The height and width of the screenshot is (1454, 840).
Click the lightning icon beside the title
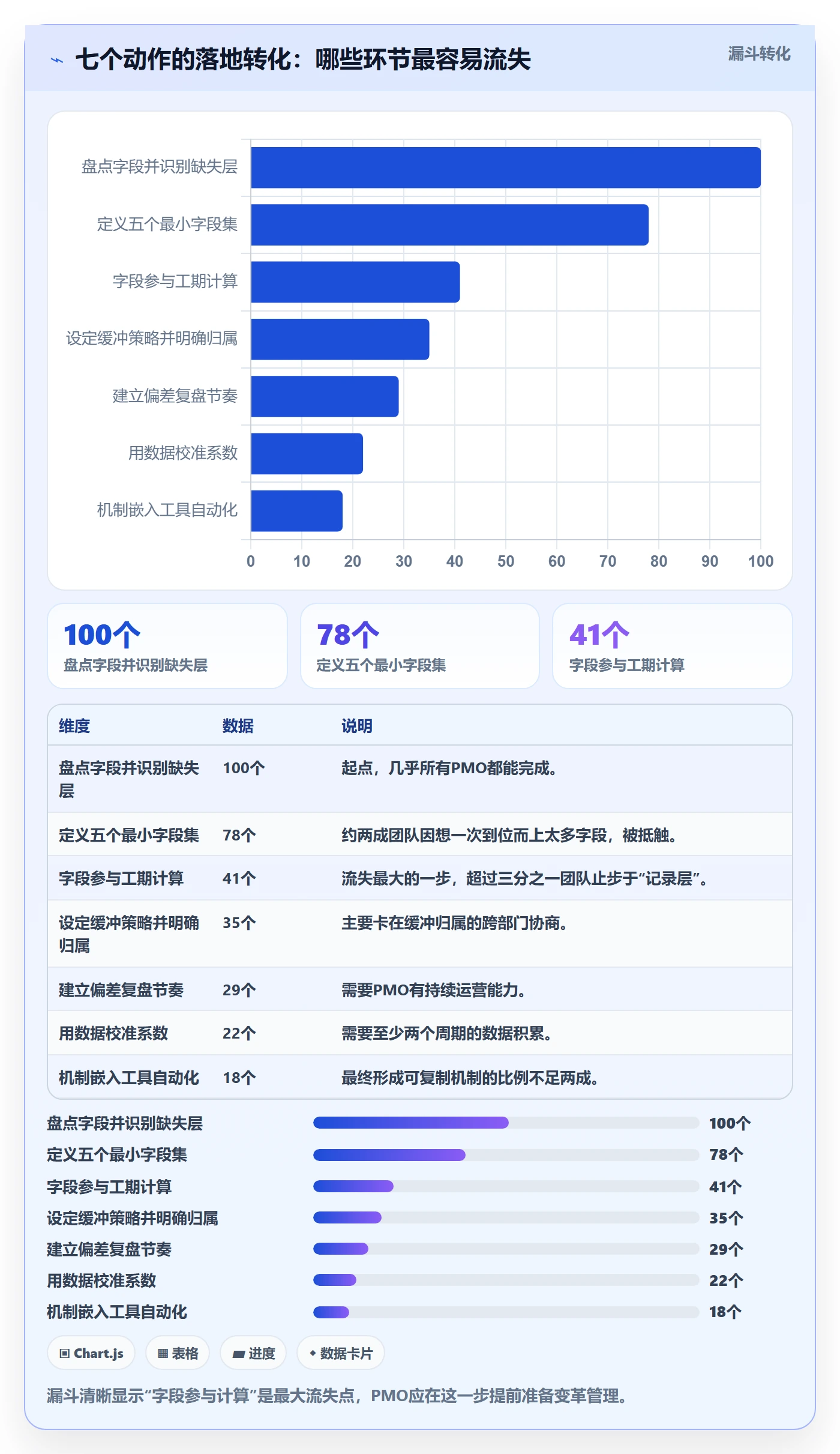(x=57, y=60)
